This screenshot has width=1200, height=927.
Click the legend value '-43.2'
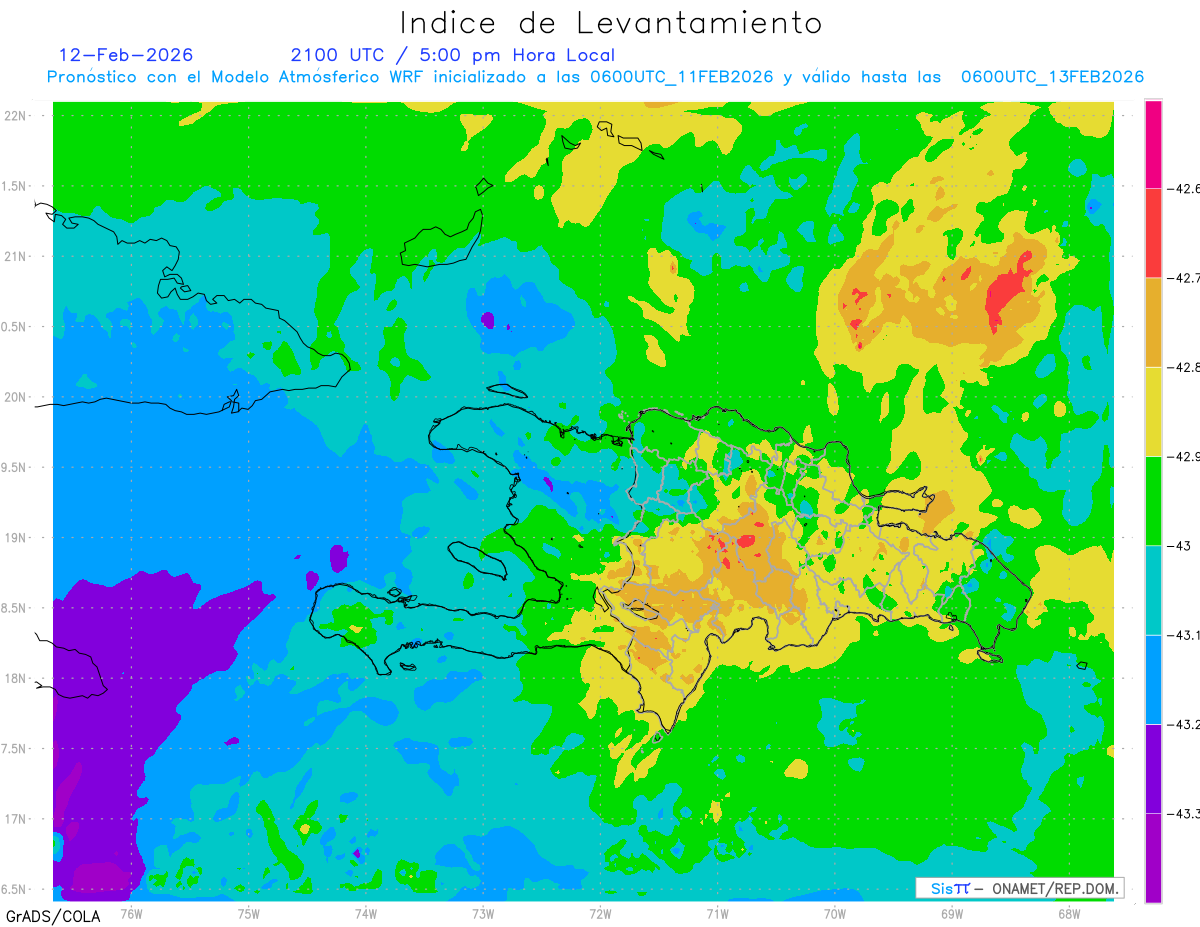coord(1184,724)
